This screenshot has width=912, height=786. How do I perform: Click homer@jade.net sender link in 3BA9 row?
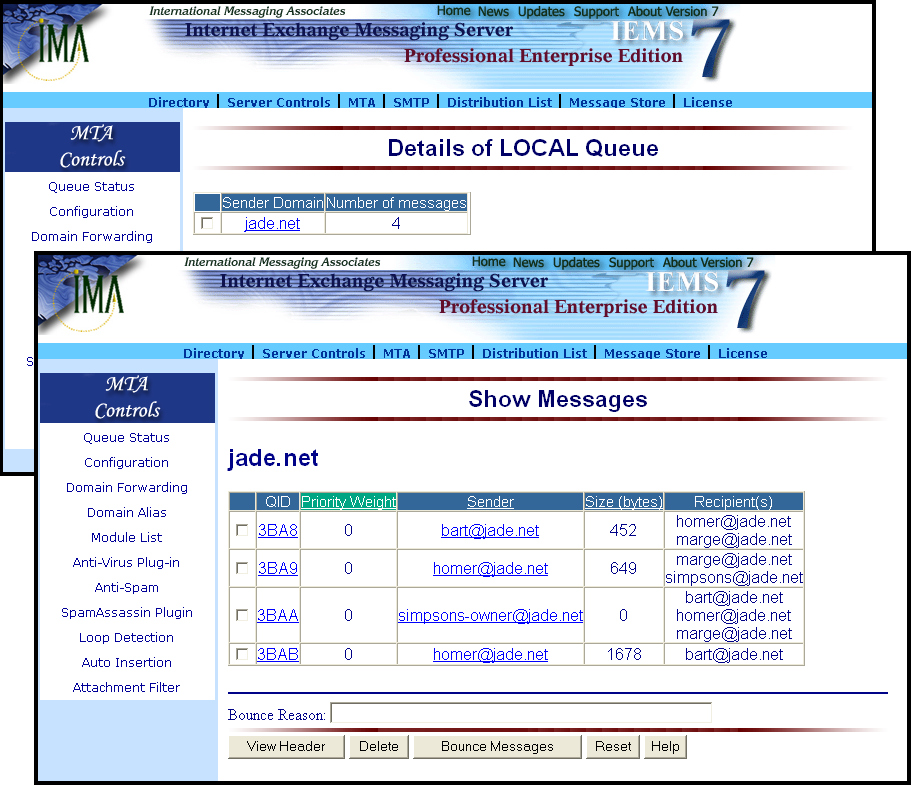click(x=490, y=568)
